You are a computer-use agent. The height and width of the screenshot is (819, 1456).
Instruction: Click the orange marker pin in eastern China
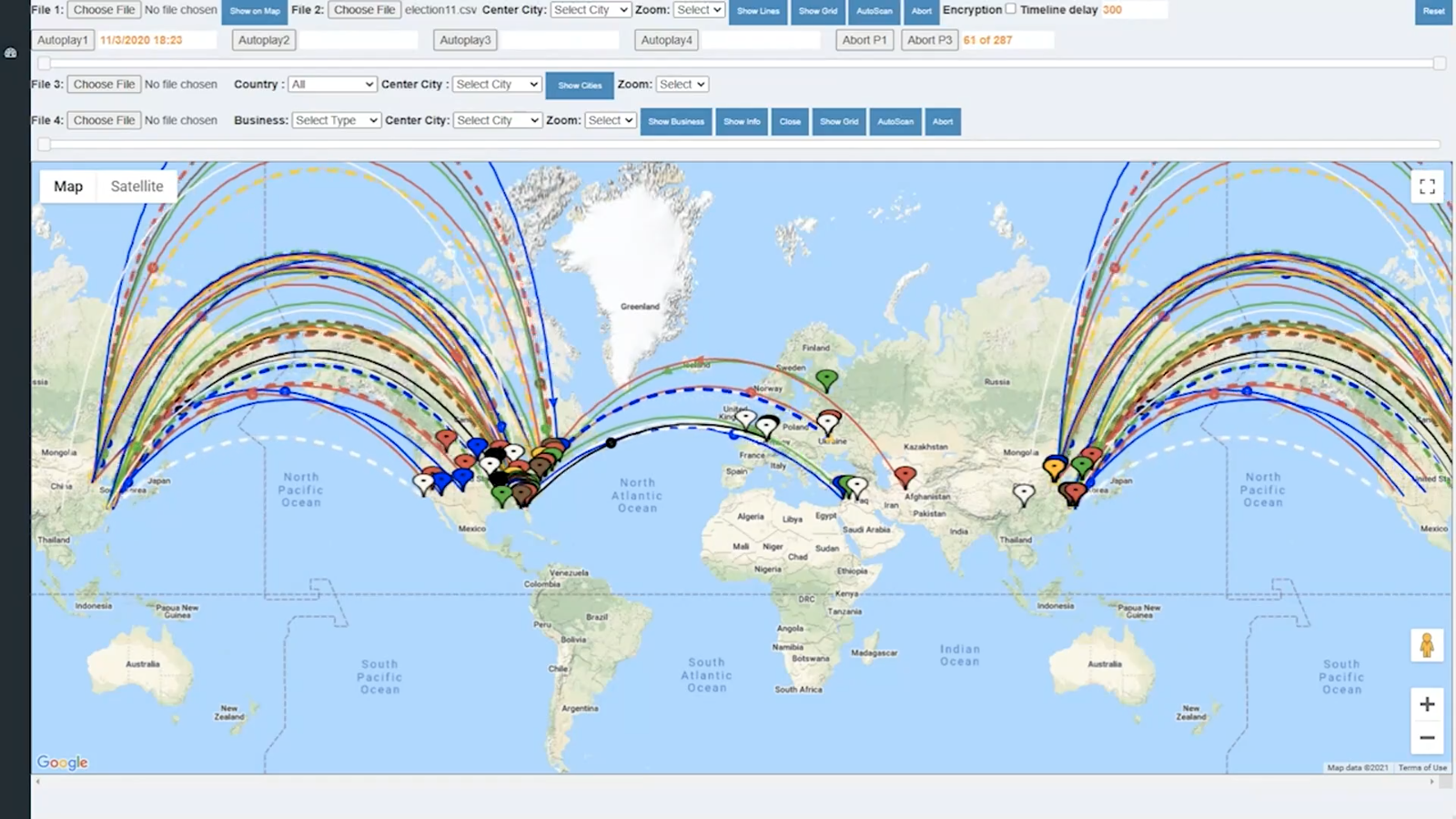coord(1055,468)
